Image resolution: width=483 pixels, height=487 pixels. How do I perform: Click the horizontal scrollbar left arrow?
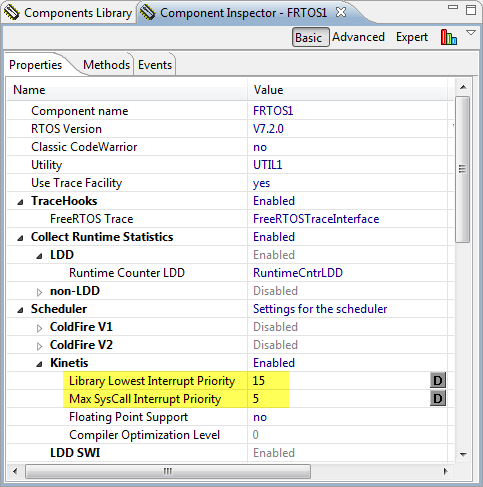click(x=15, y=472)
